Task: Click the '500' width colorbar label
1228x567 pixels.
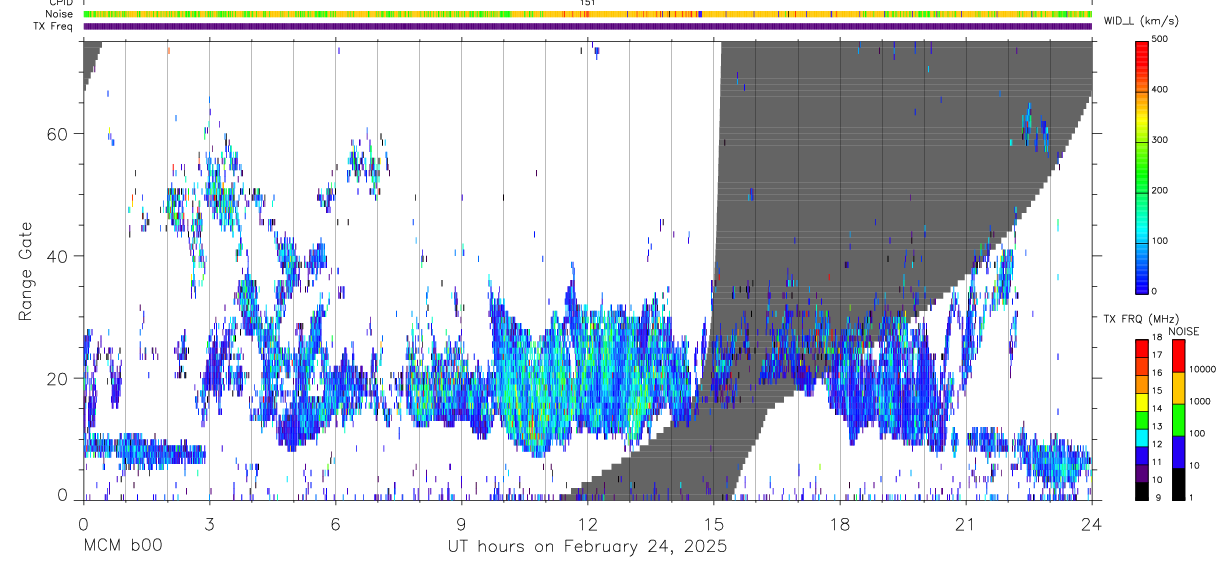Action: click(x=1160, y=39)
